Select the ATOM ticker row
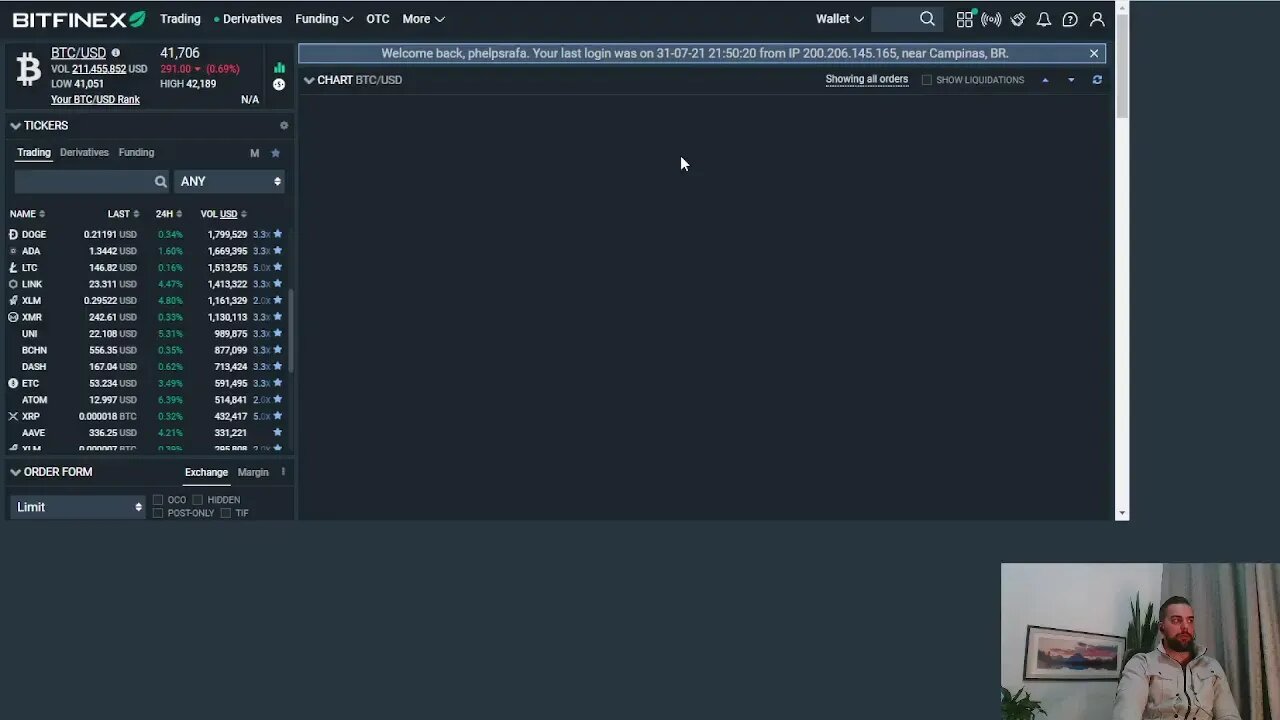The width and height of the screenshot is (1280, 720). [x=147, y=400]
